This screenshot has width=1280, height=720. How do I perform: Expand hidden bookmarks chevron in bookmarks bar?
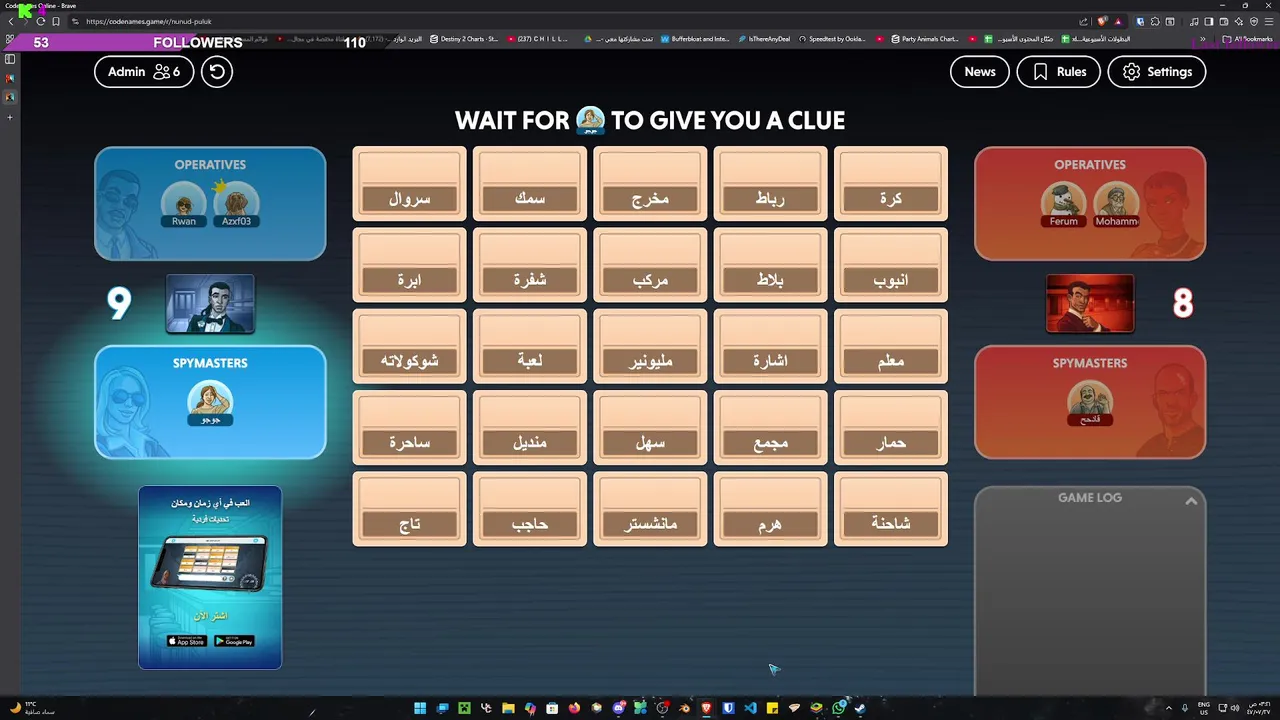tap(1202, 39)
